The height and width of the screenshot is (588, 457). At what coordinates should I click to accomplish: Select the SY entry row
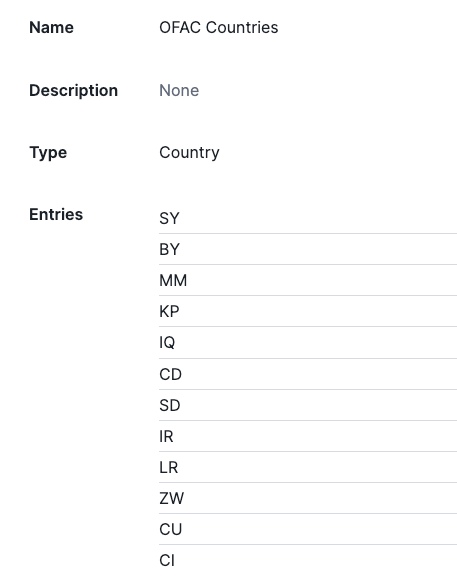(308, 218)
